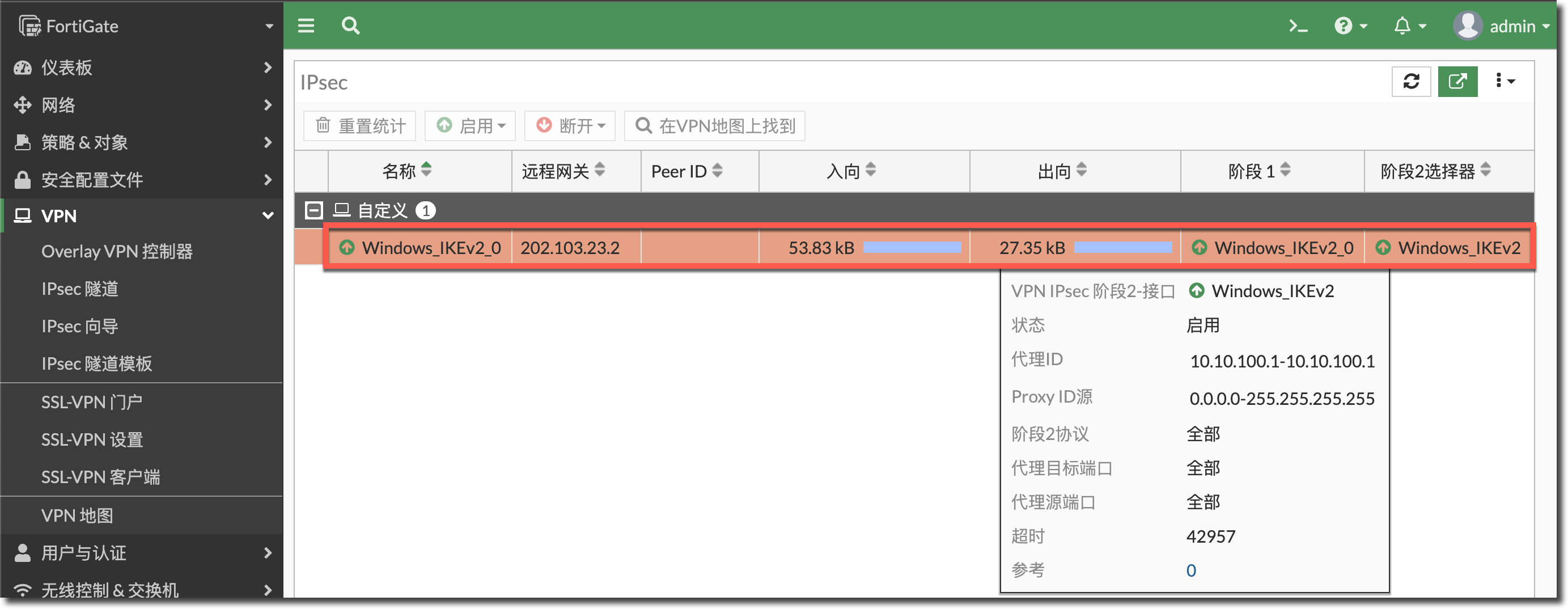Click the 重置统计 reset statistics button
This screenshot has width=1568, height=609.
coord(360,126)
